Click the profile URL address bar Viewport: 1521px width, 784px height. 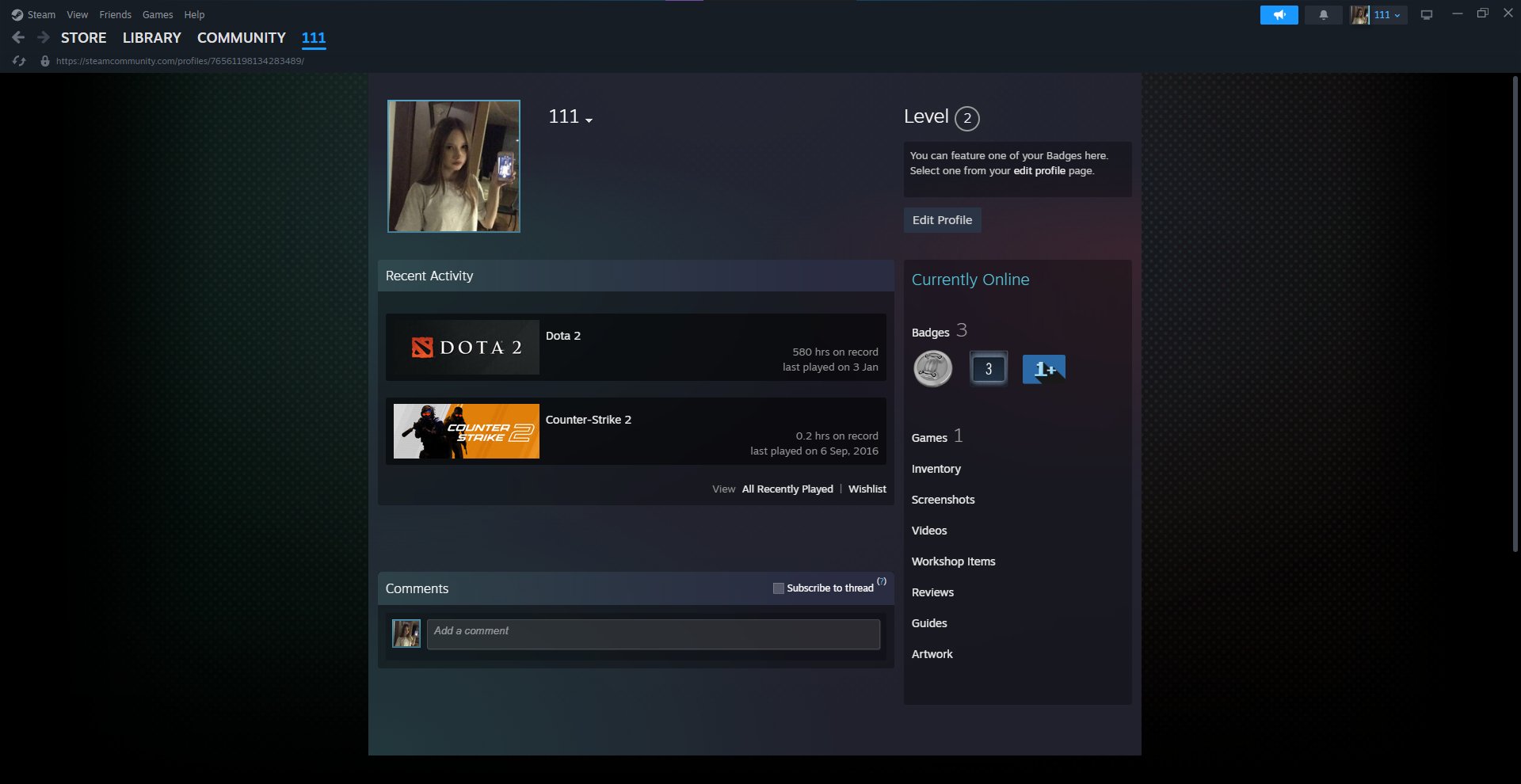(180, 61)
